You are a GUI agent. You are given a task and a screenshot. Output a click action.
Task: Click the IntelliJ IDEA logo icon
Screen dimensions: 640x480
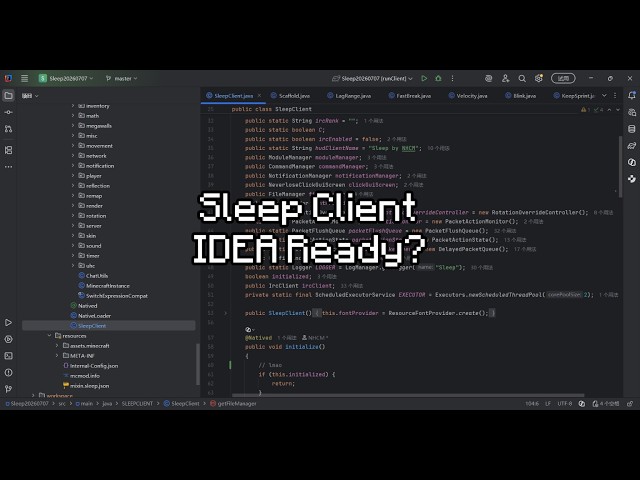tap(8, 78)
